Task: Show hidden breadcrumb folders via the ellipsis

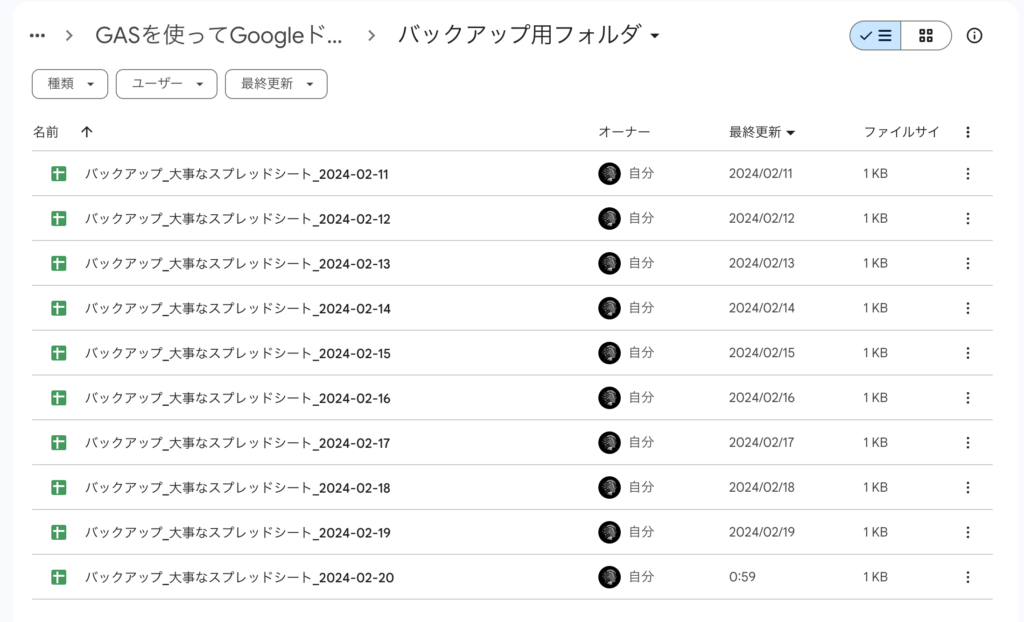Action: pos(38,36)
